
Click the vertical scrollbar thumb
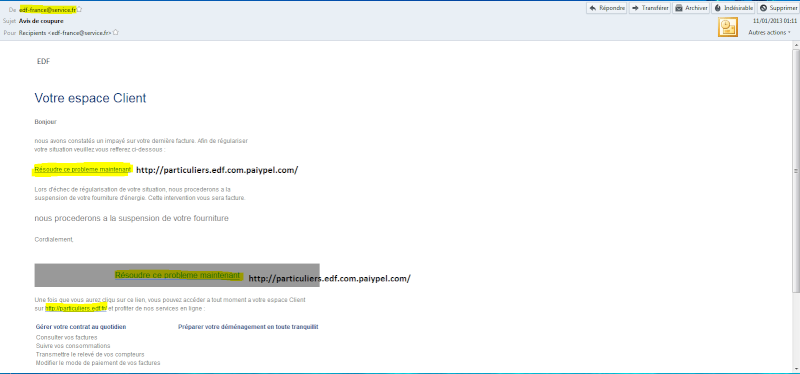click(x=796, y=171)
